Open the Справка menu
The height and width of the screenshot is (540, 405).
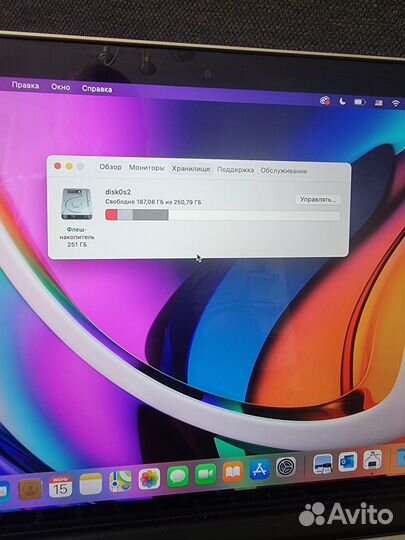pos(97,89)
